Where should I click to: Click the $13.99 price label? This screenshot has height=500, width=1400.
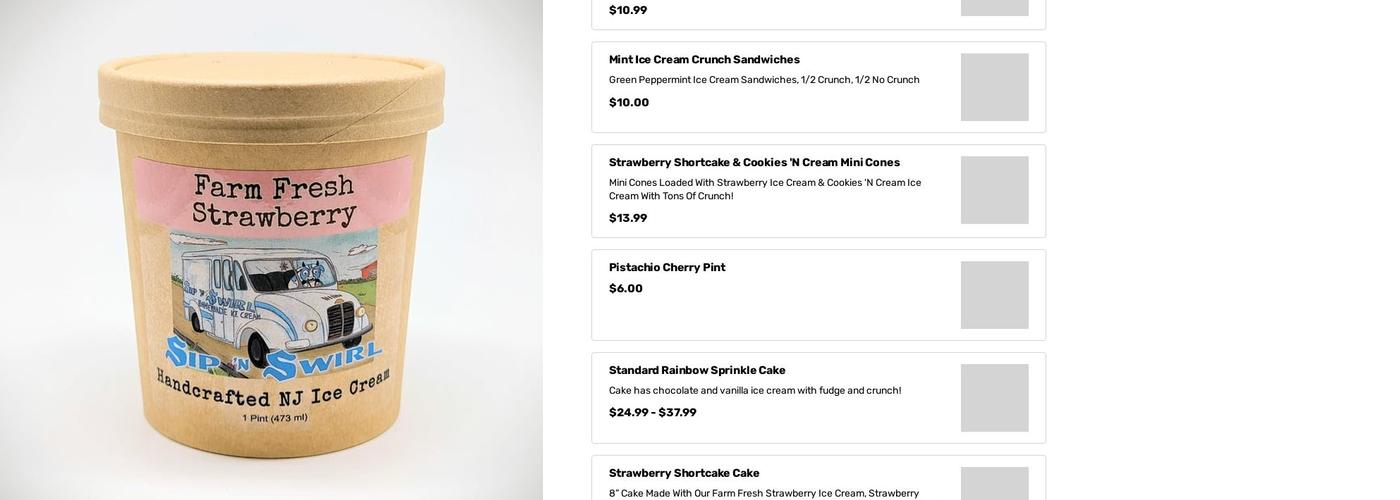[628, 219]
